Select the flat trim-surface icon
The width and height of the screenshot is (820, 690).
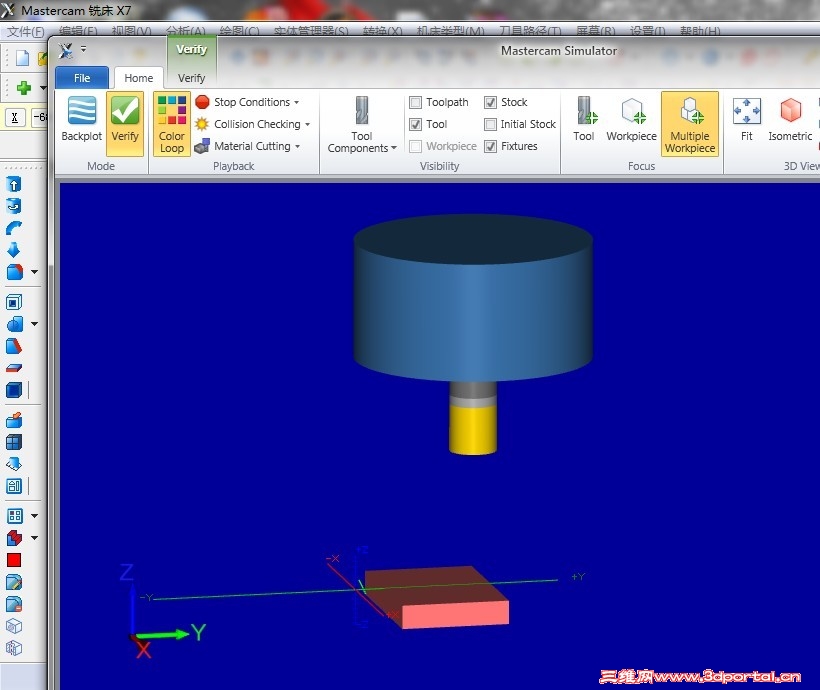coord(14,368)
